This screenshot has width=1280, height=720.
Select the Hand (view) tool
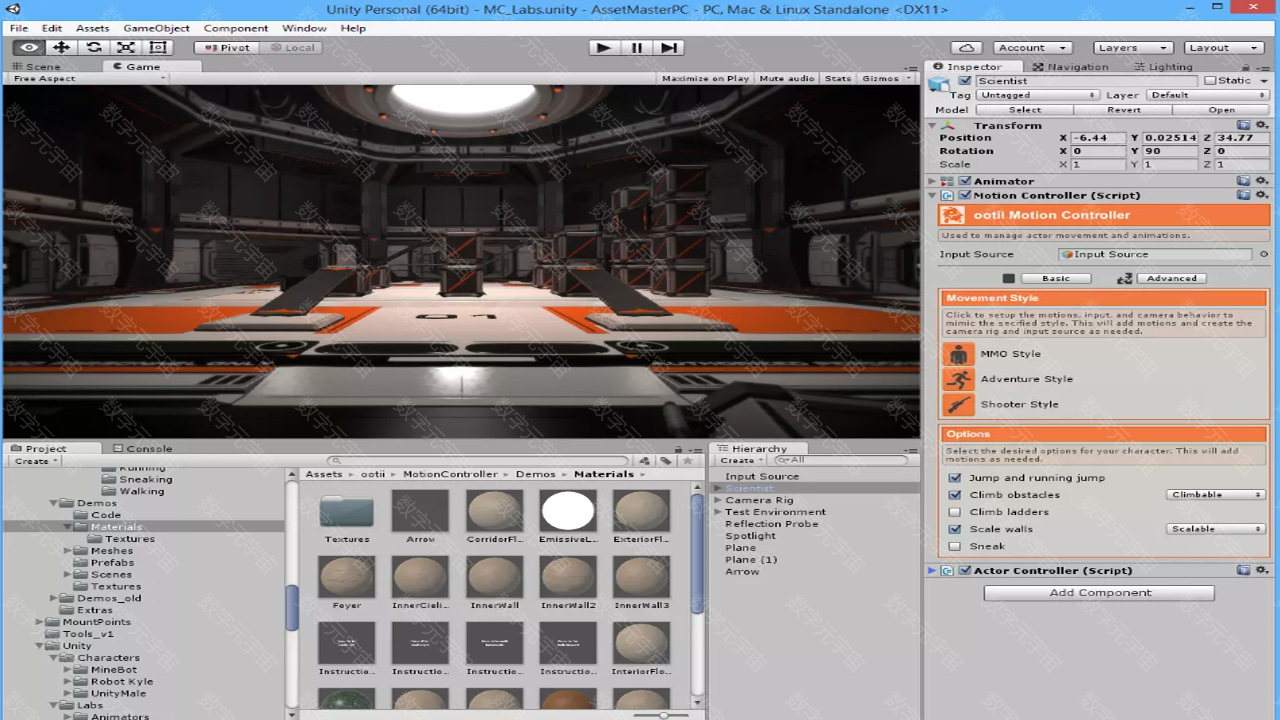click(x=29, y=47)
